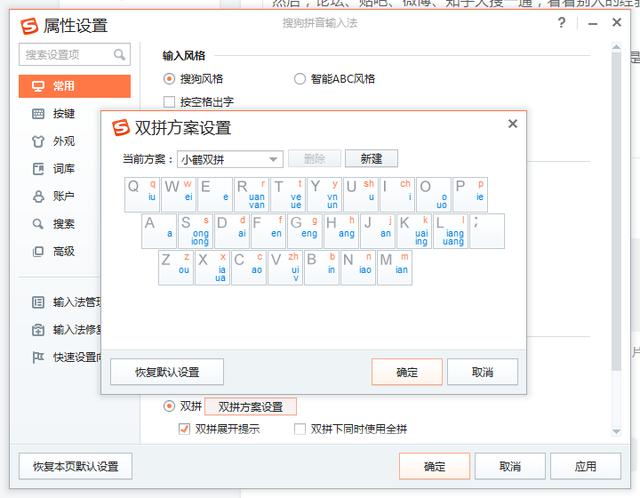
Task: Click the Sogou logo in 双拼方案设置 dialog
Action: coord(121,128)
